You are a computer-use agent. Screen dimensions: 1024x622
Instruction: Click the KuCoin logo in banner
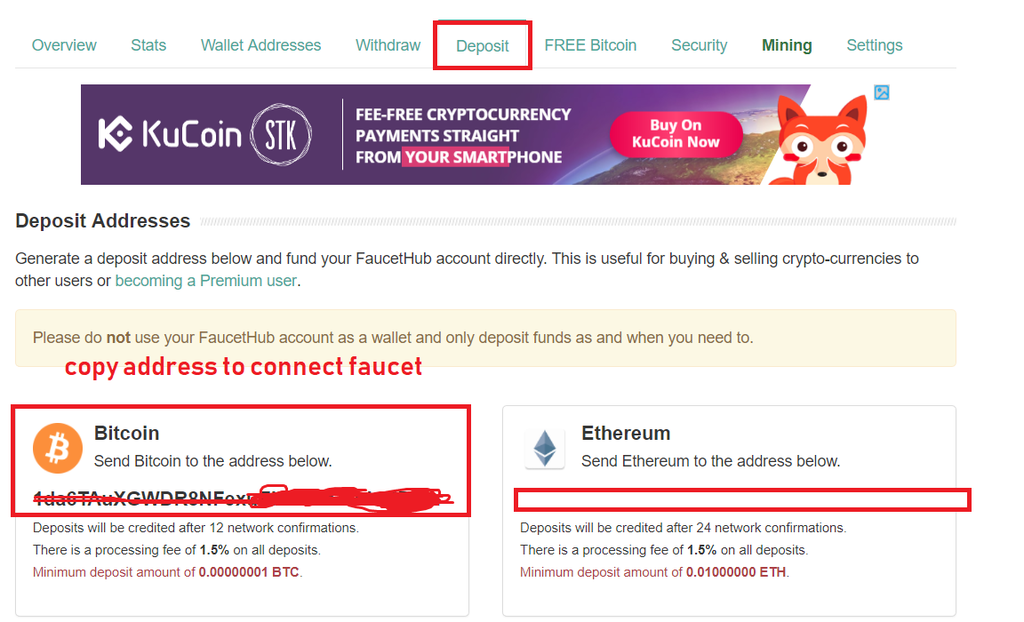pyautogui.click(x=169, y=134)
